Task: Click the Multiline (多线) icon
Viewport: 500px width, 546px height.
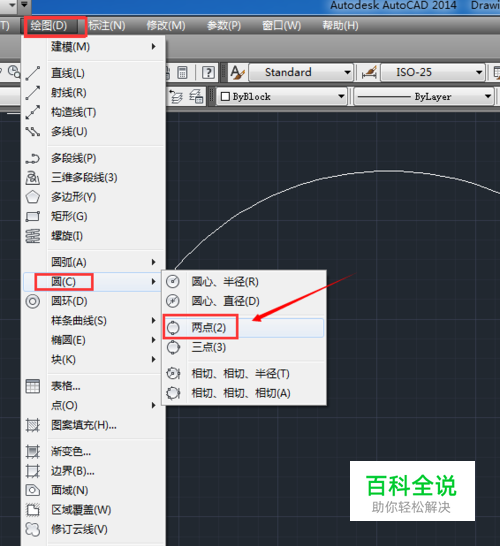Action: (x=33, y=132)
